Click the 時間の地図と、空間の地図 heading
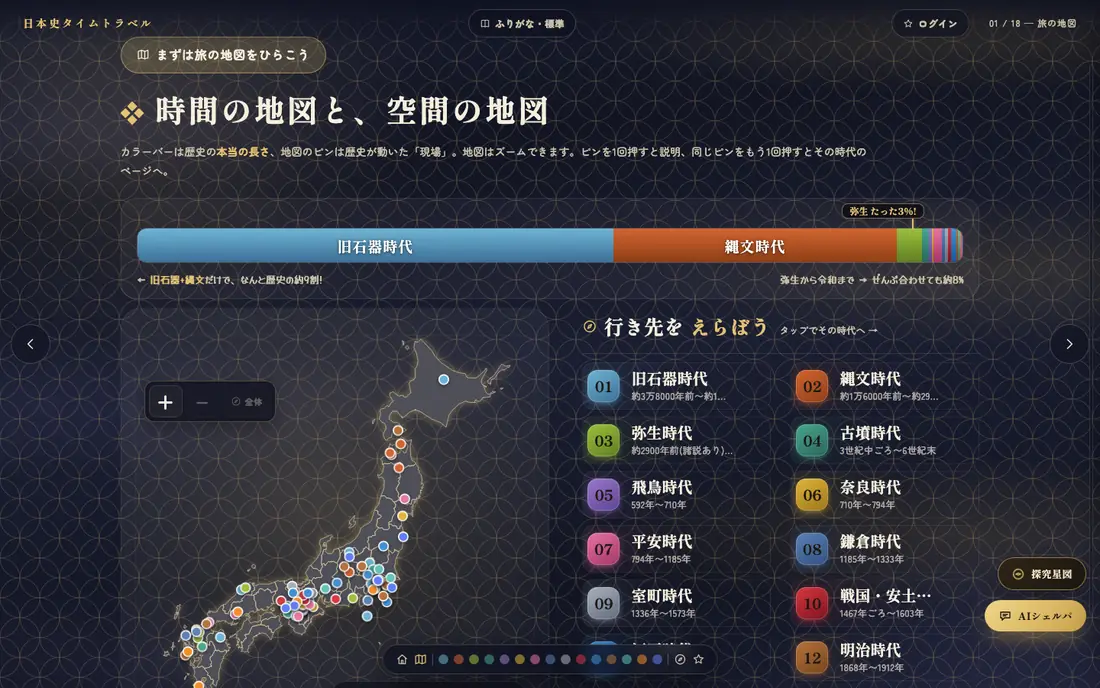 pyautogui.click(x=351, y=111)
